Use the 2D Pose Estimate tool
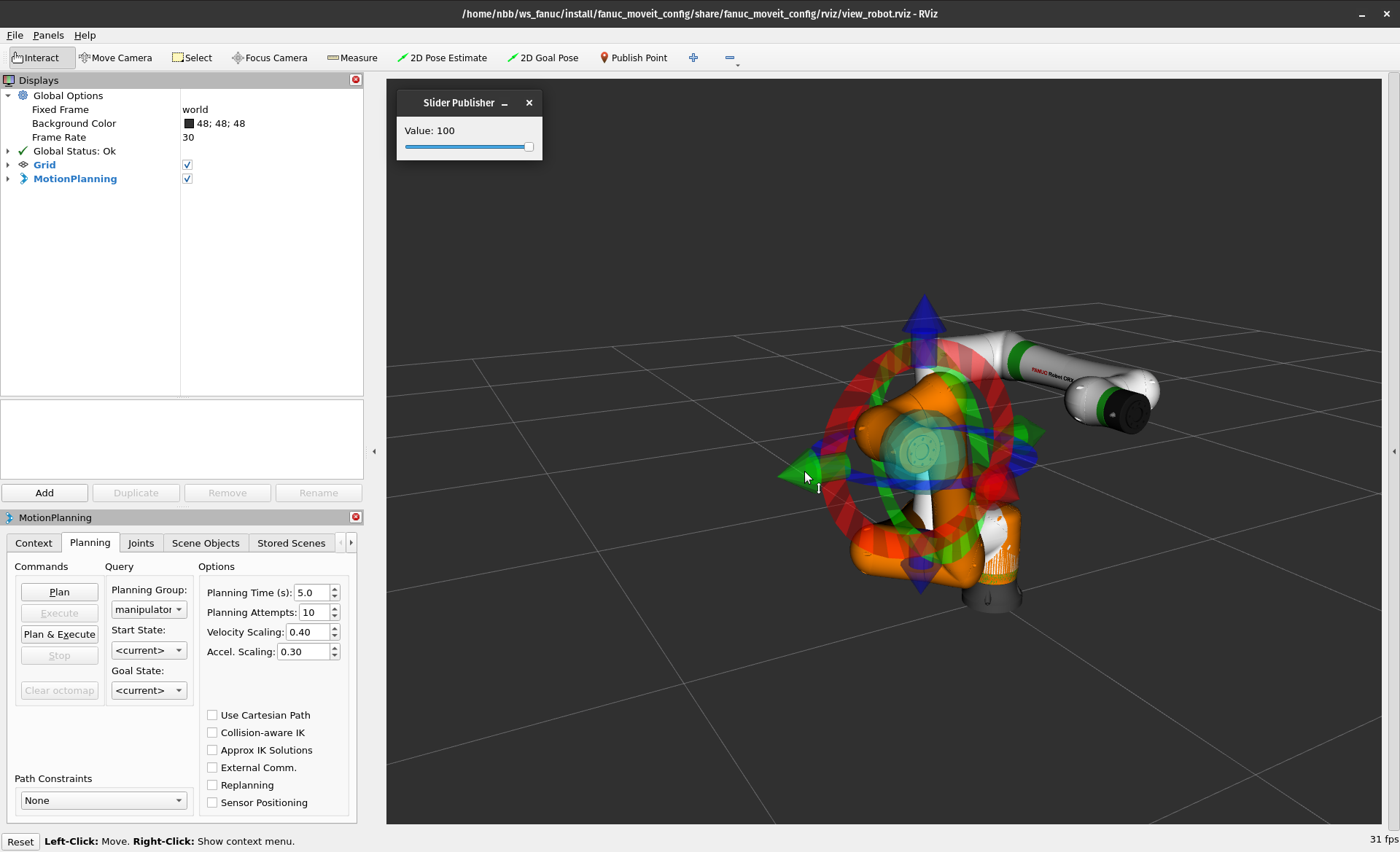The width and height of the screenshot is (1400, 852). click(x=442, y=58)
